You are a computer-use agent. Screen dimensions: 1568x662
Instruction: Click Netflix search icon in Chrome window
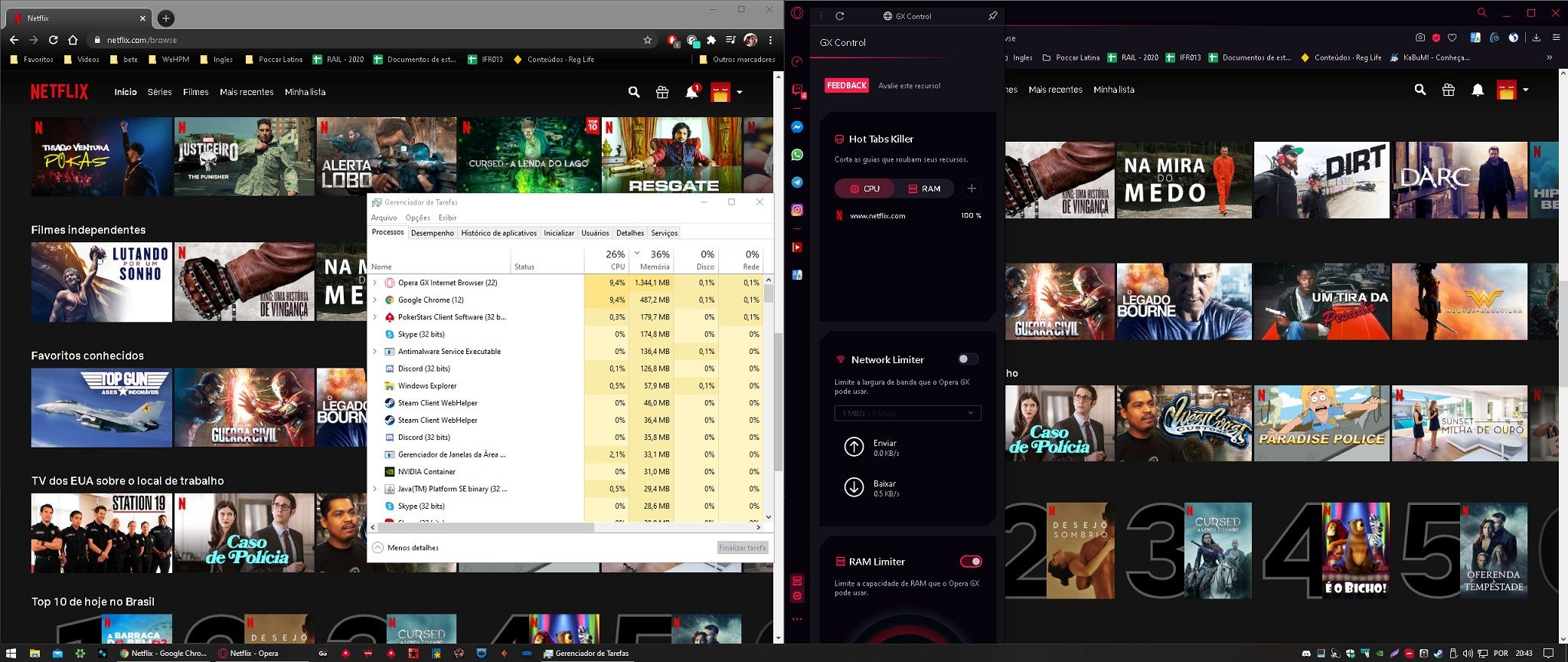coord(634,92)
